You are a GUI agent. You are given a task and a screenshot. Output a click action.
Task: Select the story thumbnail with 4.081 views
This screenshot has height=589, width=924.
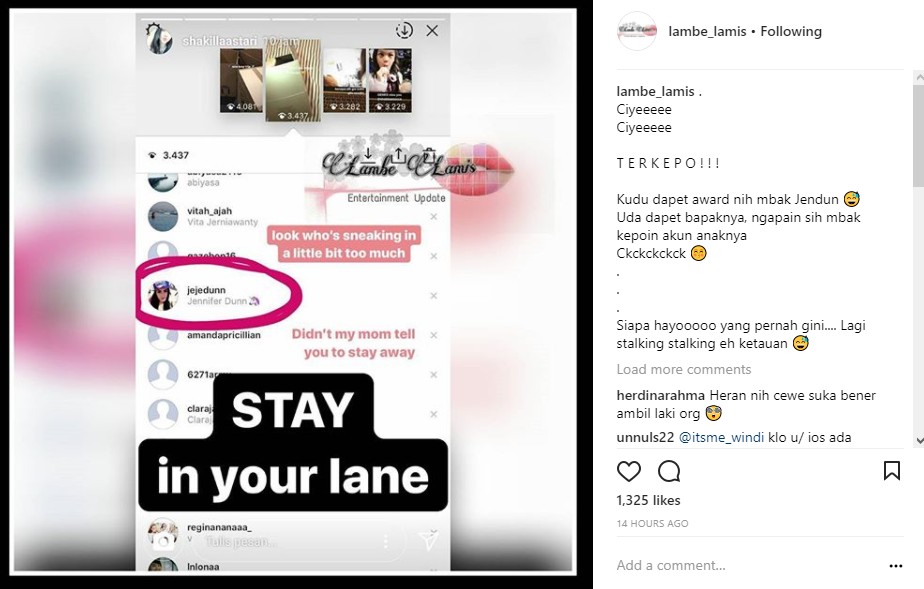click(241, 81)
